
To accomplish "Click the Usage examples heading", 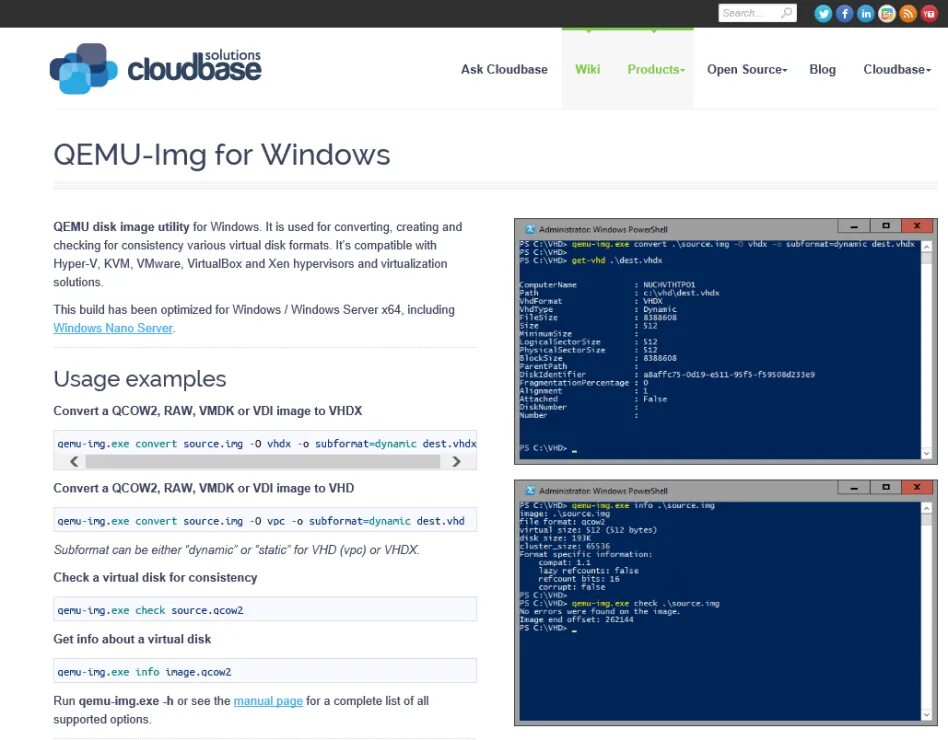I will click(x=140, y=379).
